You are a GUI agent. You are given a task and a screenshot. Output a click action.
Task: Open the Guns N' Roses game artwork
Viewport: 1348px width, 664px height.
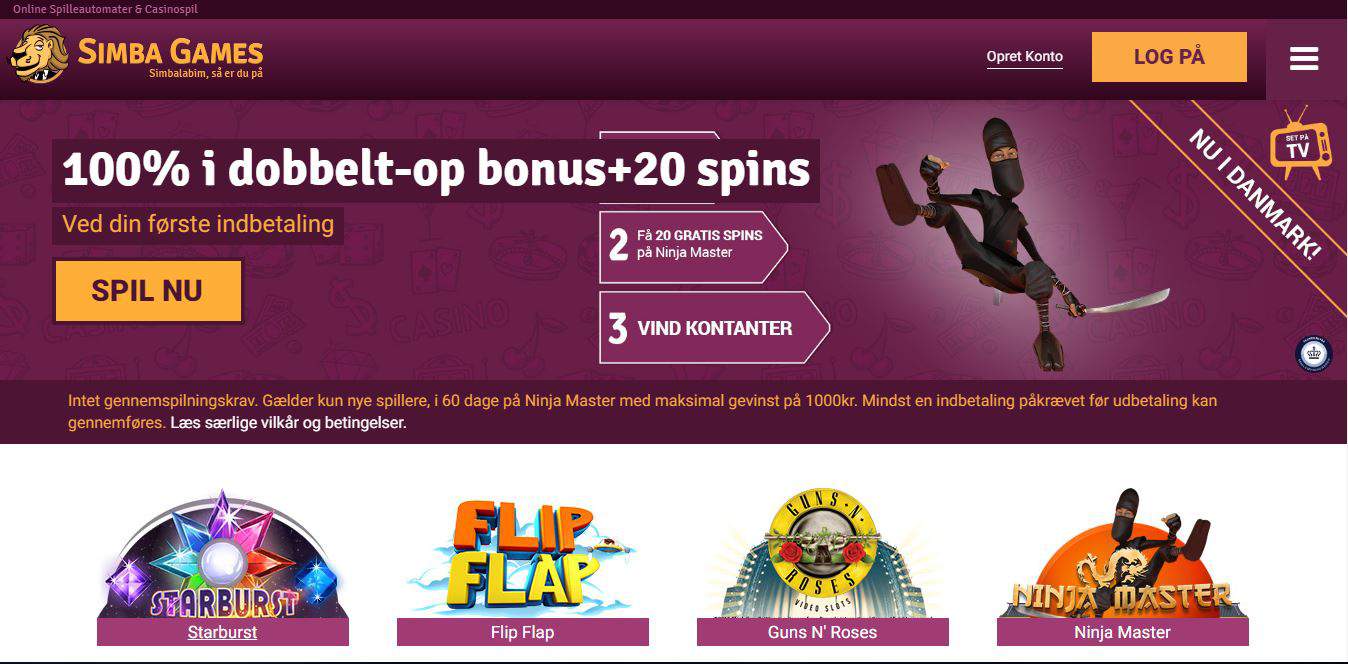tap(822, 554)
